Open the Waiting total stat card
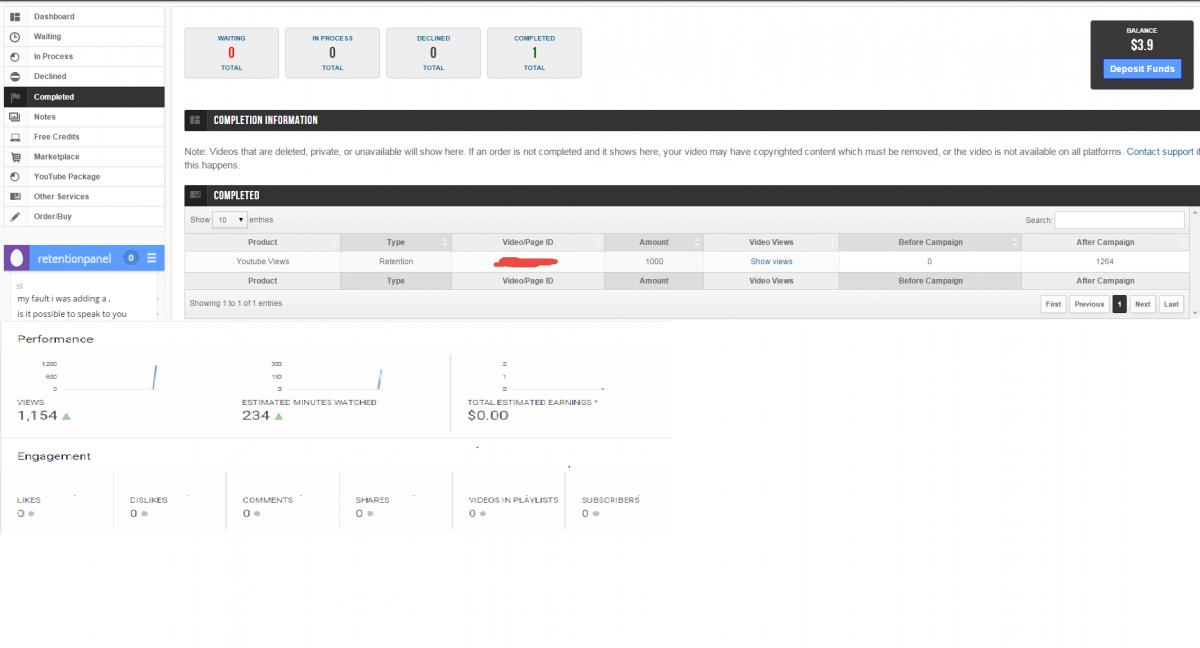This screenshot has width=1200, height=648. pyautogui.click(x=231, y=53)
